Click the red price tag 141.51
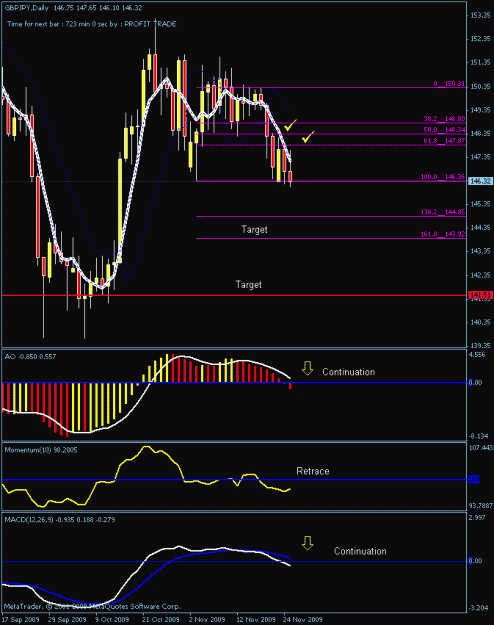This screenshot has height=625, width=494. [x=480, y=295]
